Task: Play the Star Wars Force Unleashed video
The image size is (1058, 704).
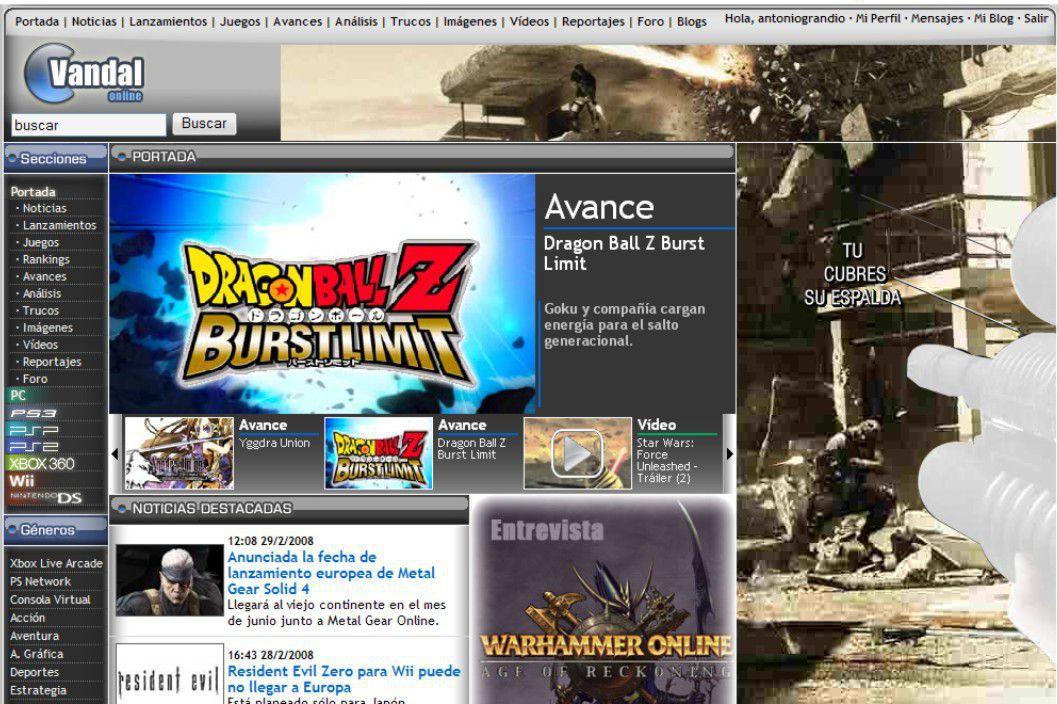Action: 578,453
